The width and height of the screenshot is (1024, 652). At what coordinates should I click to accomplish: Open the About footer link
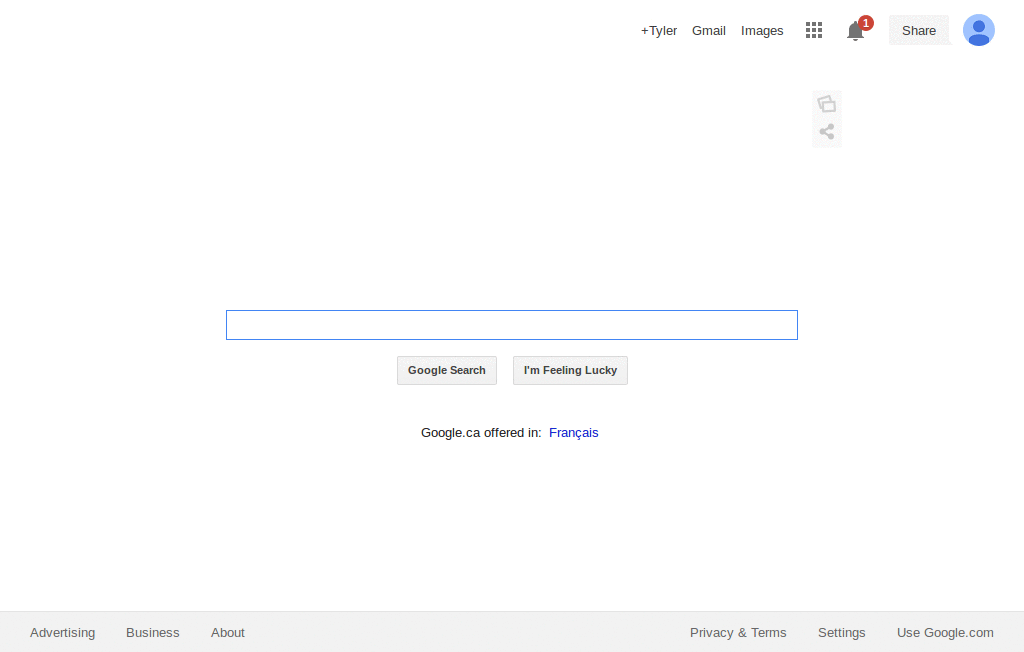[x=227, y=632]
